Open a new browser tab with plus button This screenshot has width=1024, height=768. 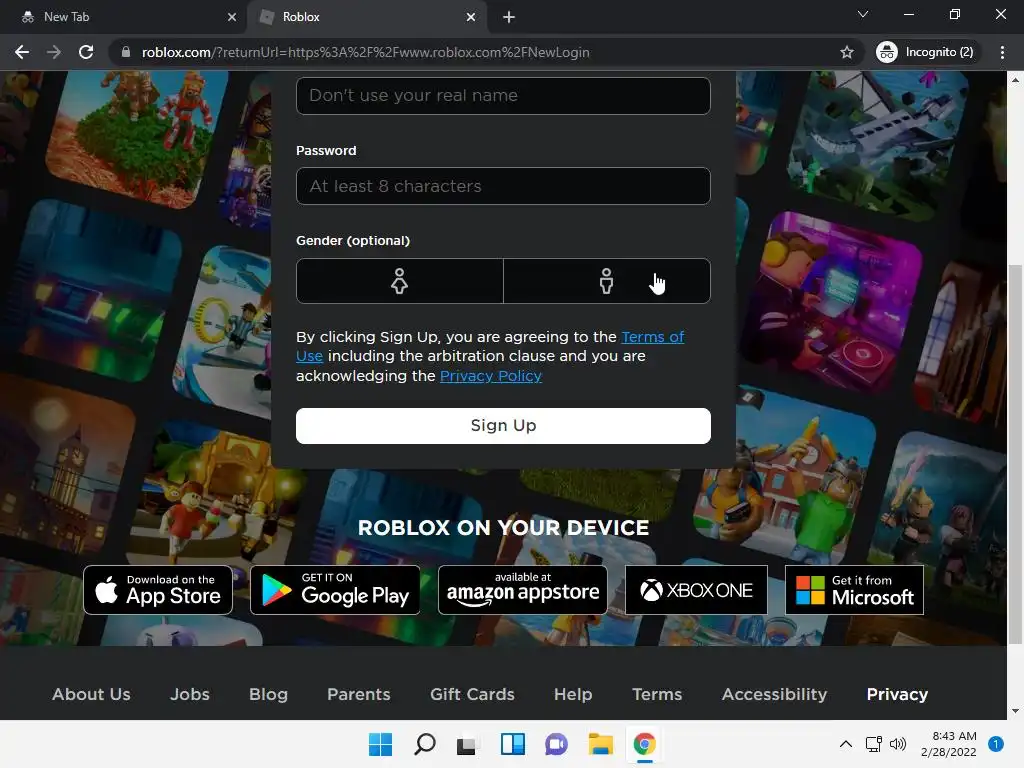tap(509, 17)
